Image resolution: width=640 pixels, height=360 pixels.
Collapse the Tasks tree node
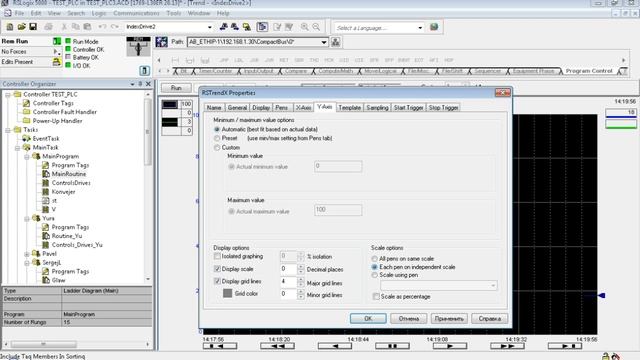8,130
